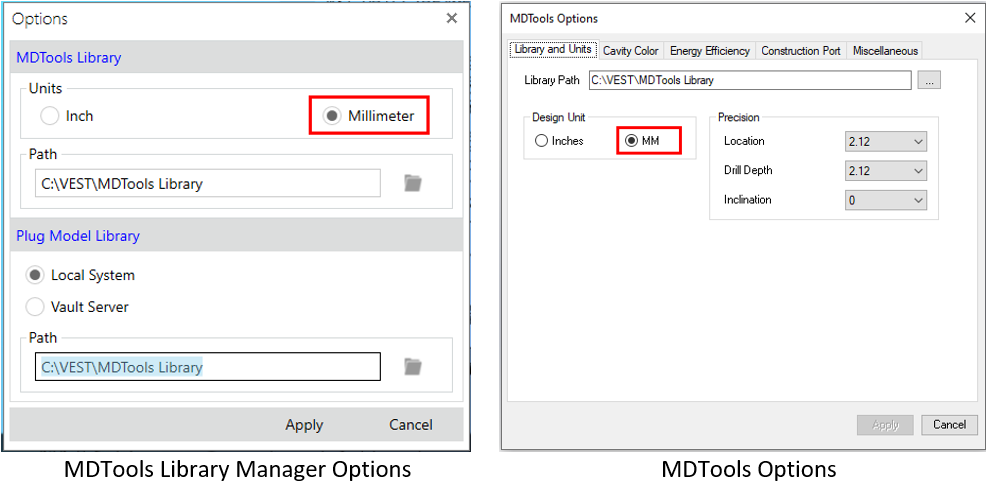
Task: Switch to the Library and Units tab
Action: (x=553, y=50)
